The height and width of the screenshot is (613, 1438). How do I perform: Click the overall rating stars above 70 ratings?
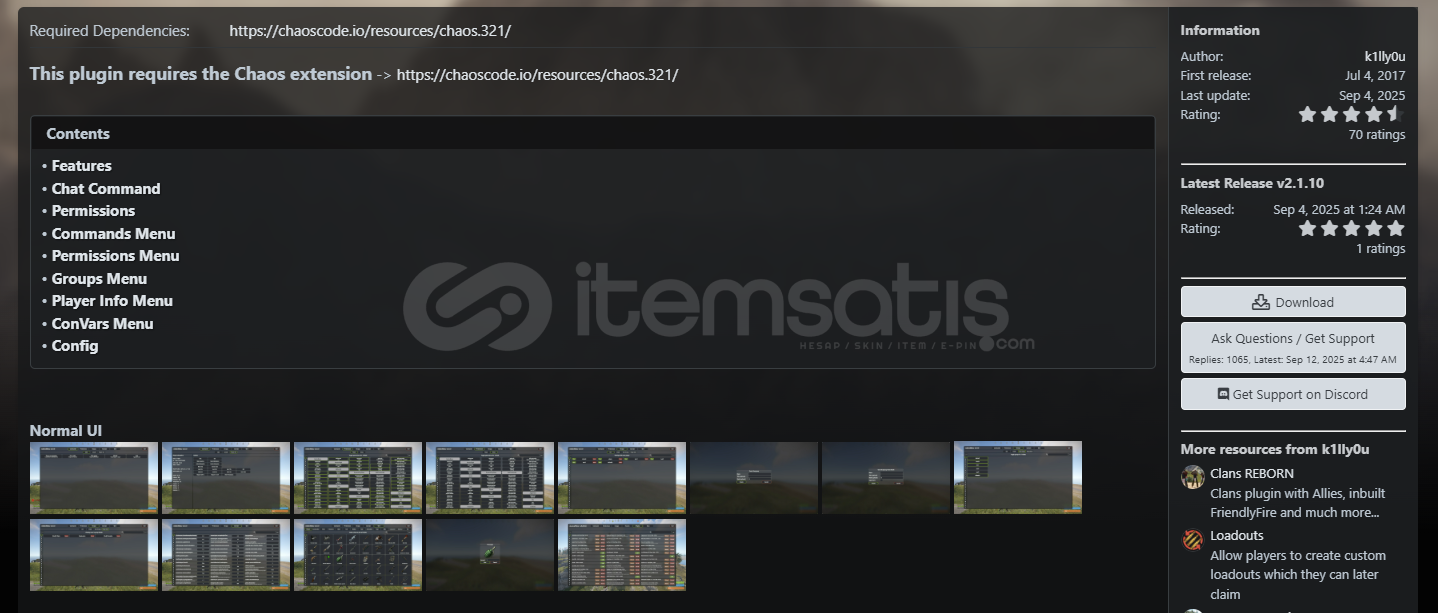click(x=1352, y=114)
